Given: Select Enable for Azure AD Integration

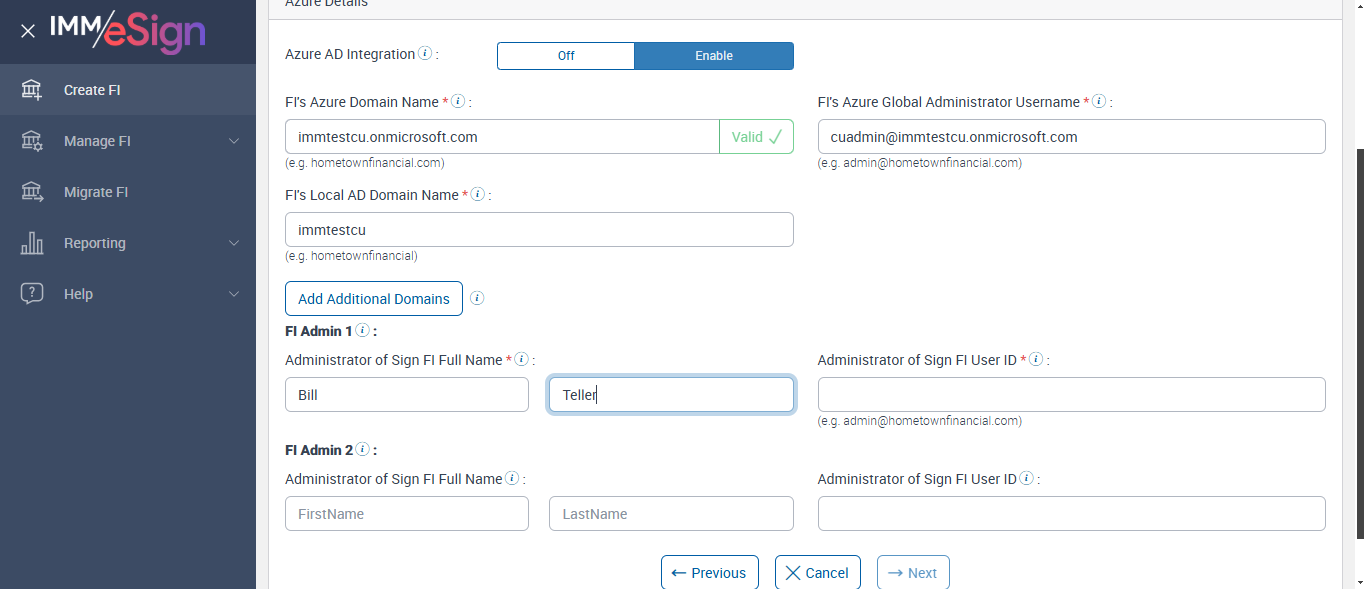Looking at the screenshot, I should 714,56.
